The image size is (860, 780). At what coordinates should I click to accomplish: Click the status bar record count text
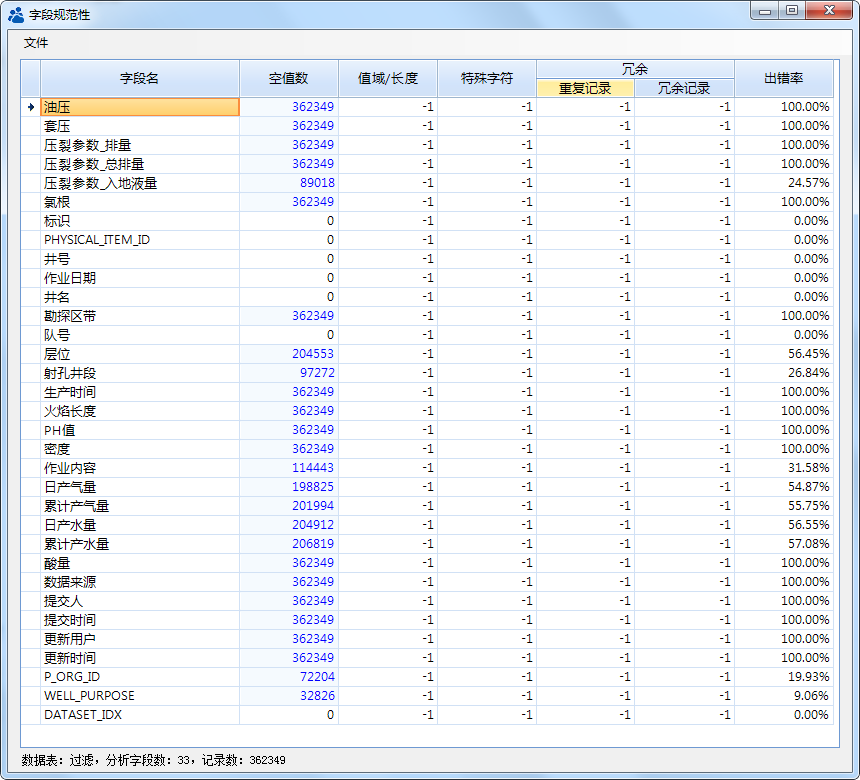(x=244, y=760)
